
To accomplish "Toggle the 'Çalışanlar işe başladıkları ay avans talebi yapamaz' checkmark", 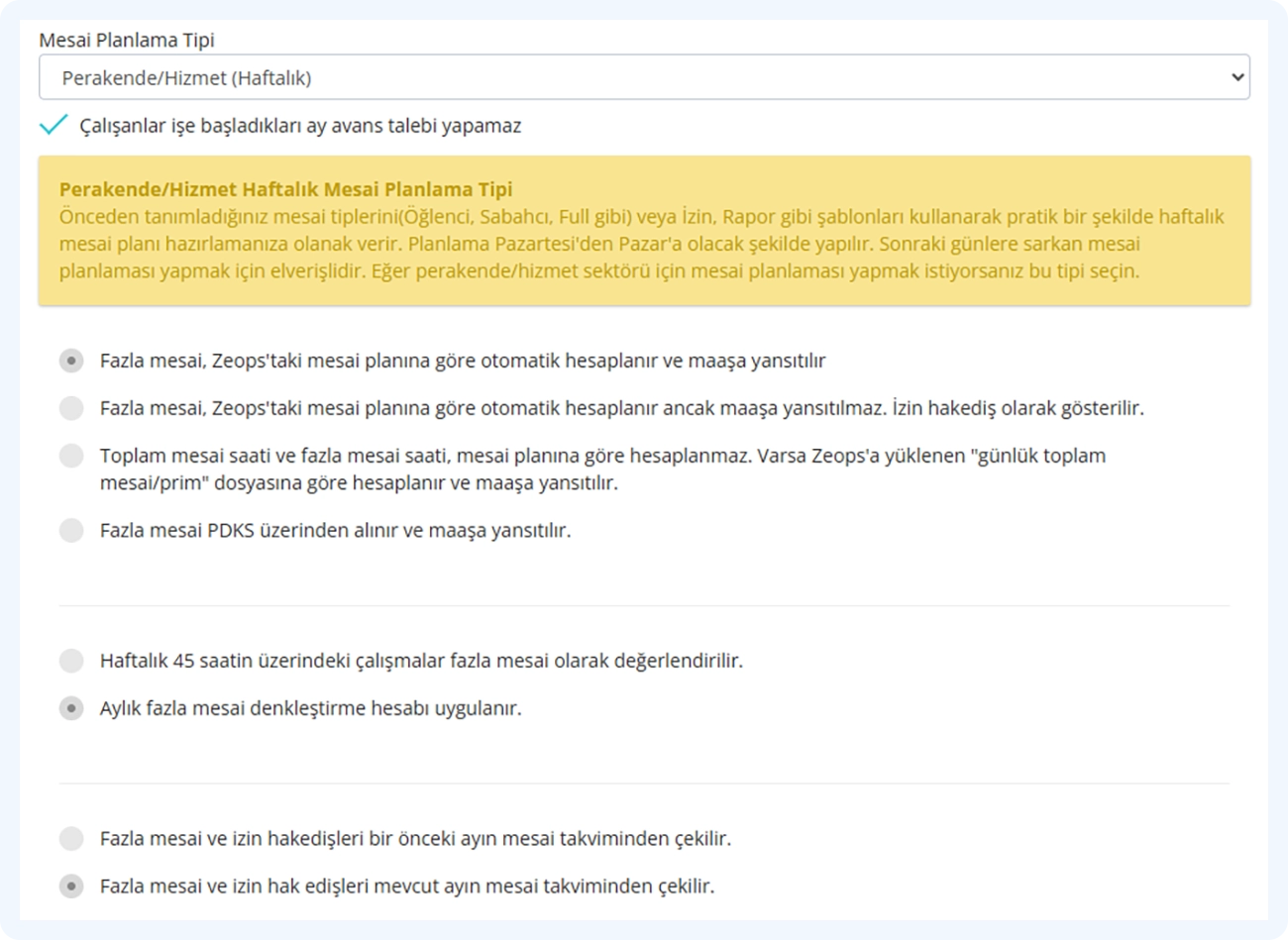I will point(54,125).
